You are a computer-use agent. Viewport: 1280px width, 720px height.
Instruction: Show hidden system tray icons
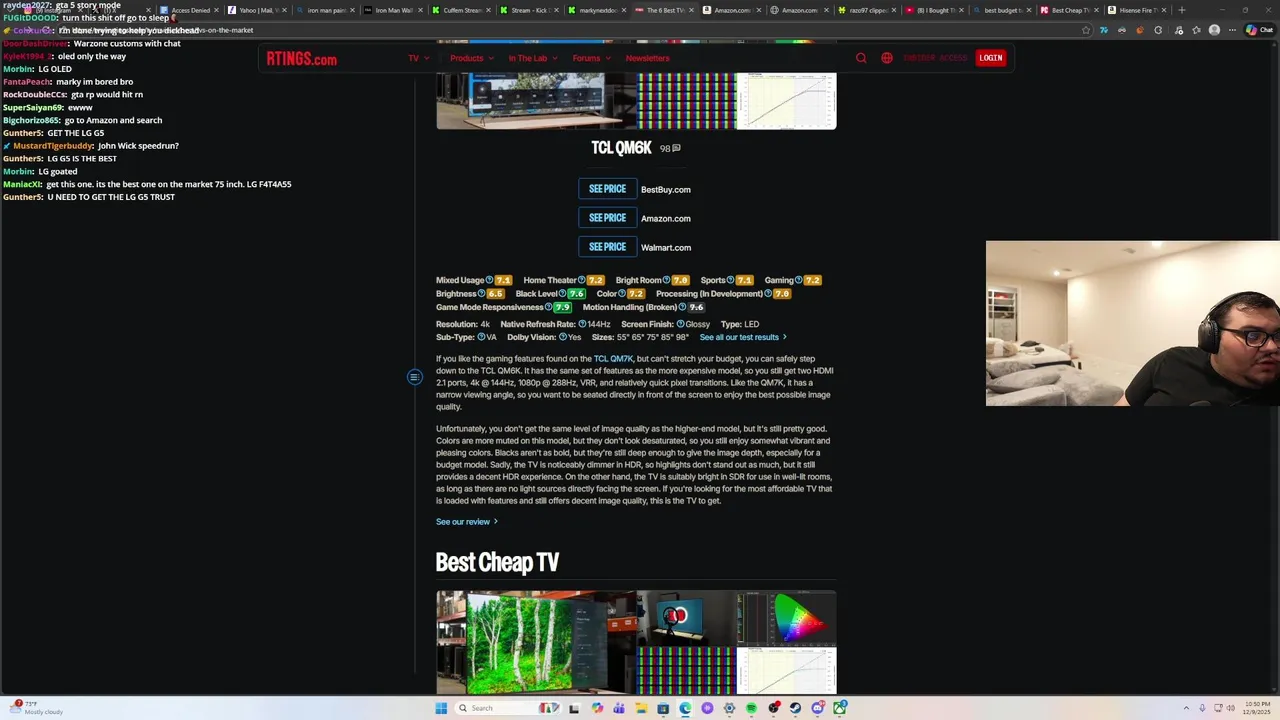[1187, 708]
